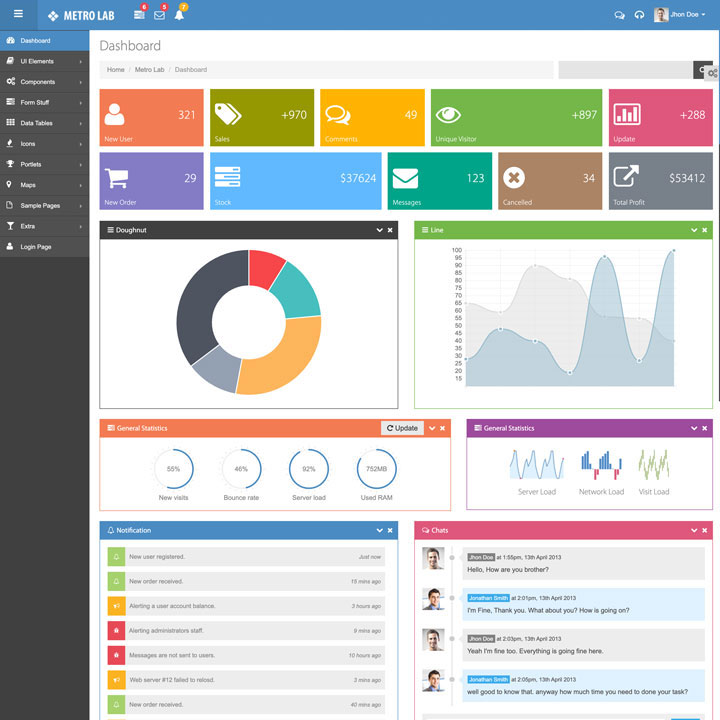720x720 pixels.
Task: Click 'Alerting a user account balance.' notification
Action: [246, 606]
